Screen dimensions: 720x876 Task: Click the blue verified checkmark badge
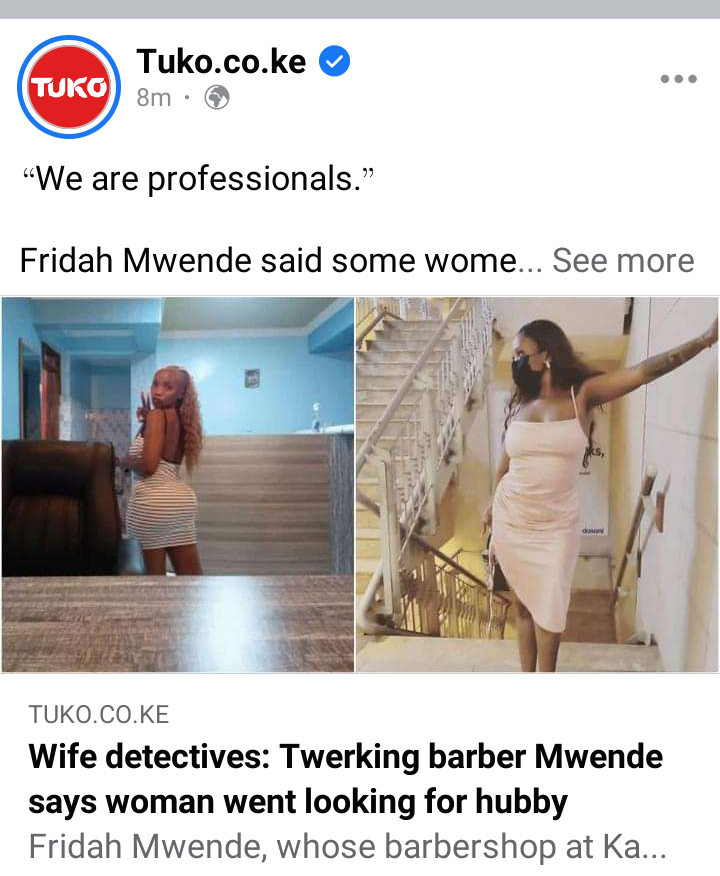[334, 61]
